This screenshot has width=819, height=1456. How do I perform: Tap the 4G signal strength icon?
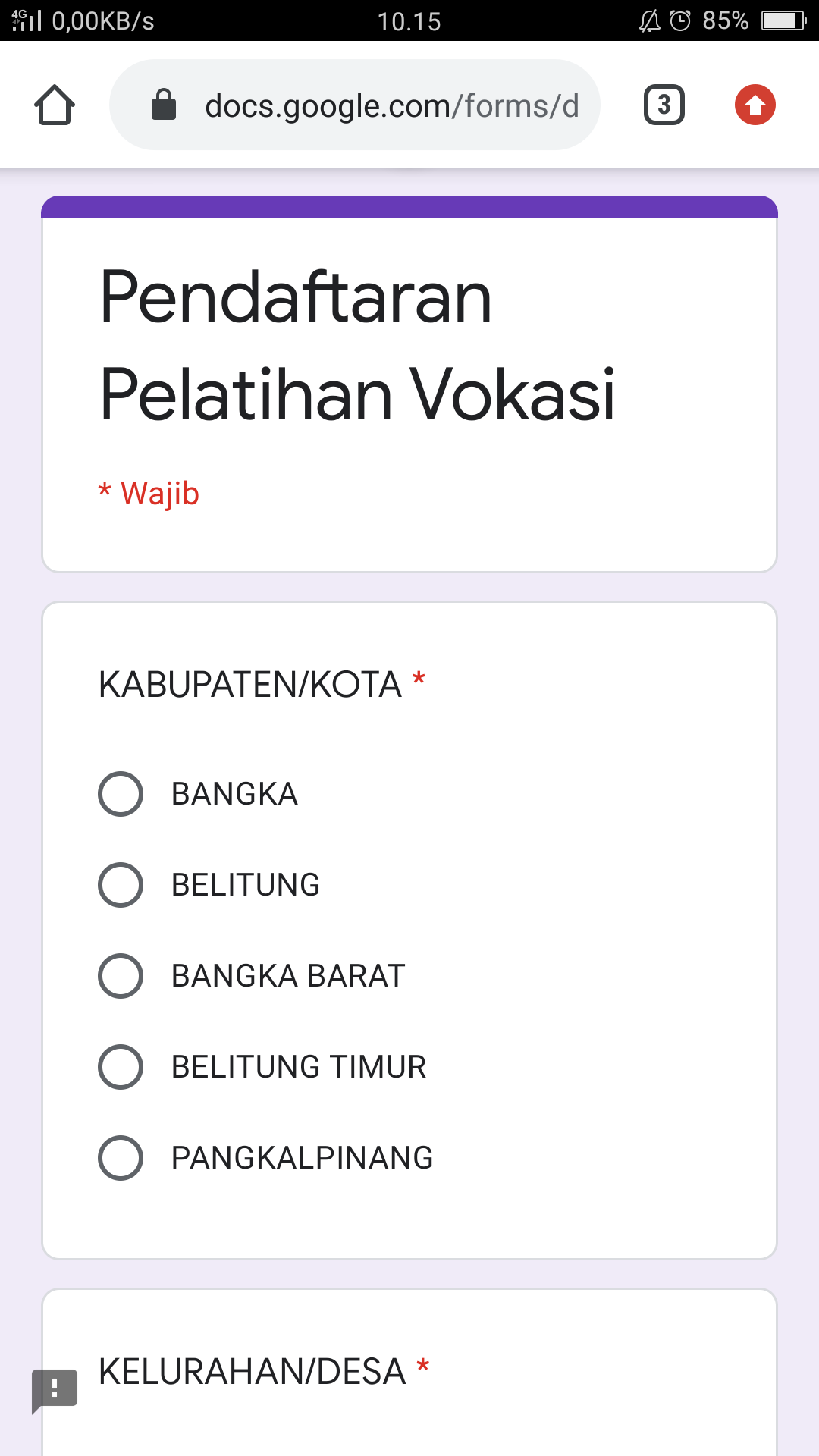[x=27, y=20]
